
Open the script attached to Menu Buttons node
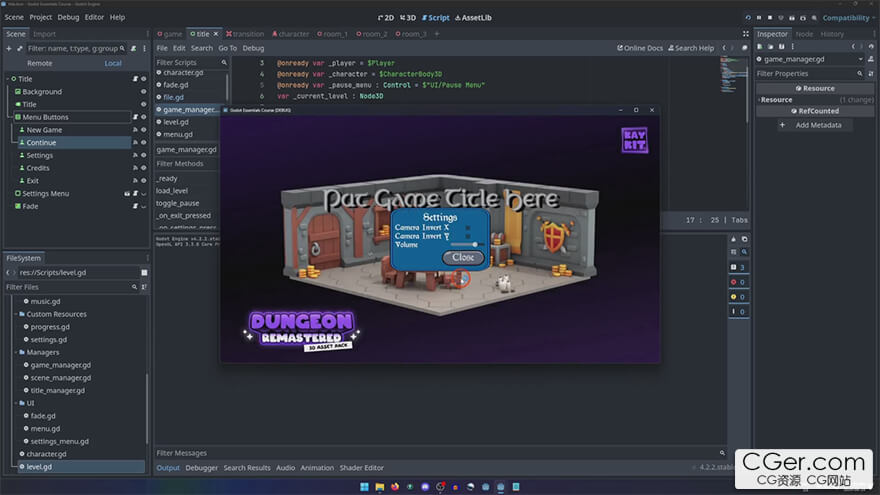135,117
